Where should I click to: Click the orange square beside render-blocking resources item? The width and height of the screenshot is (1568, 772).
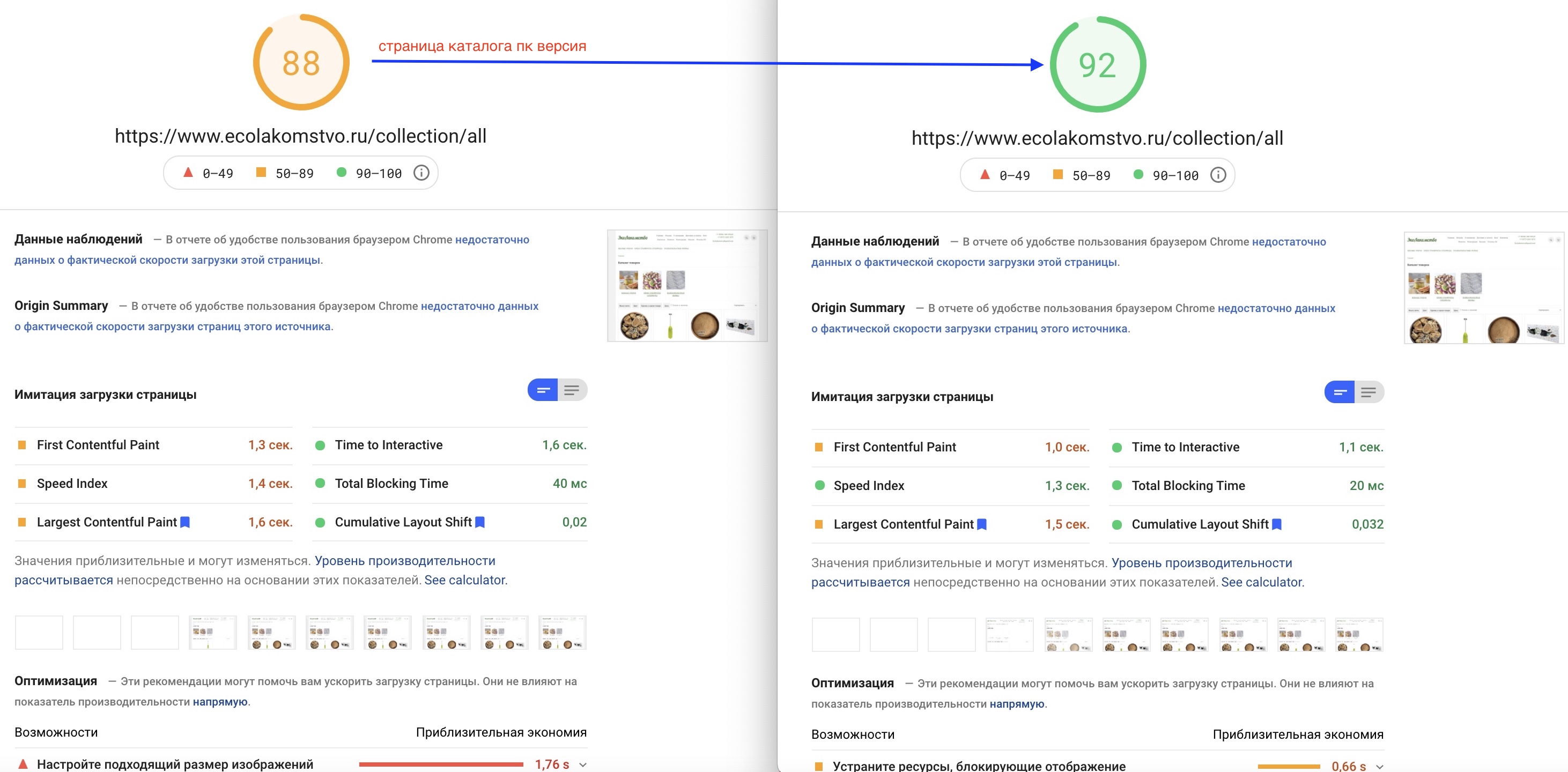[819, 766]
